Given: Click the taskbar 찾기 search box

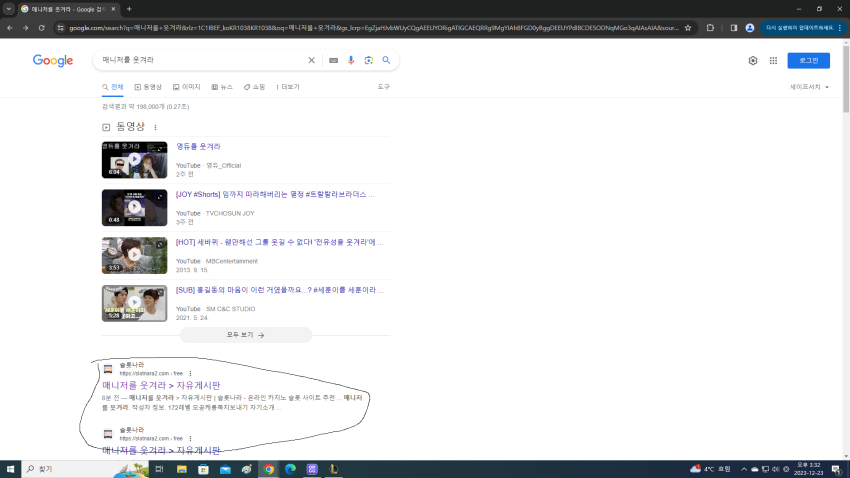Looking at the screenshot, I should point(85,469).
